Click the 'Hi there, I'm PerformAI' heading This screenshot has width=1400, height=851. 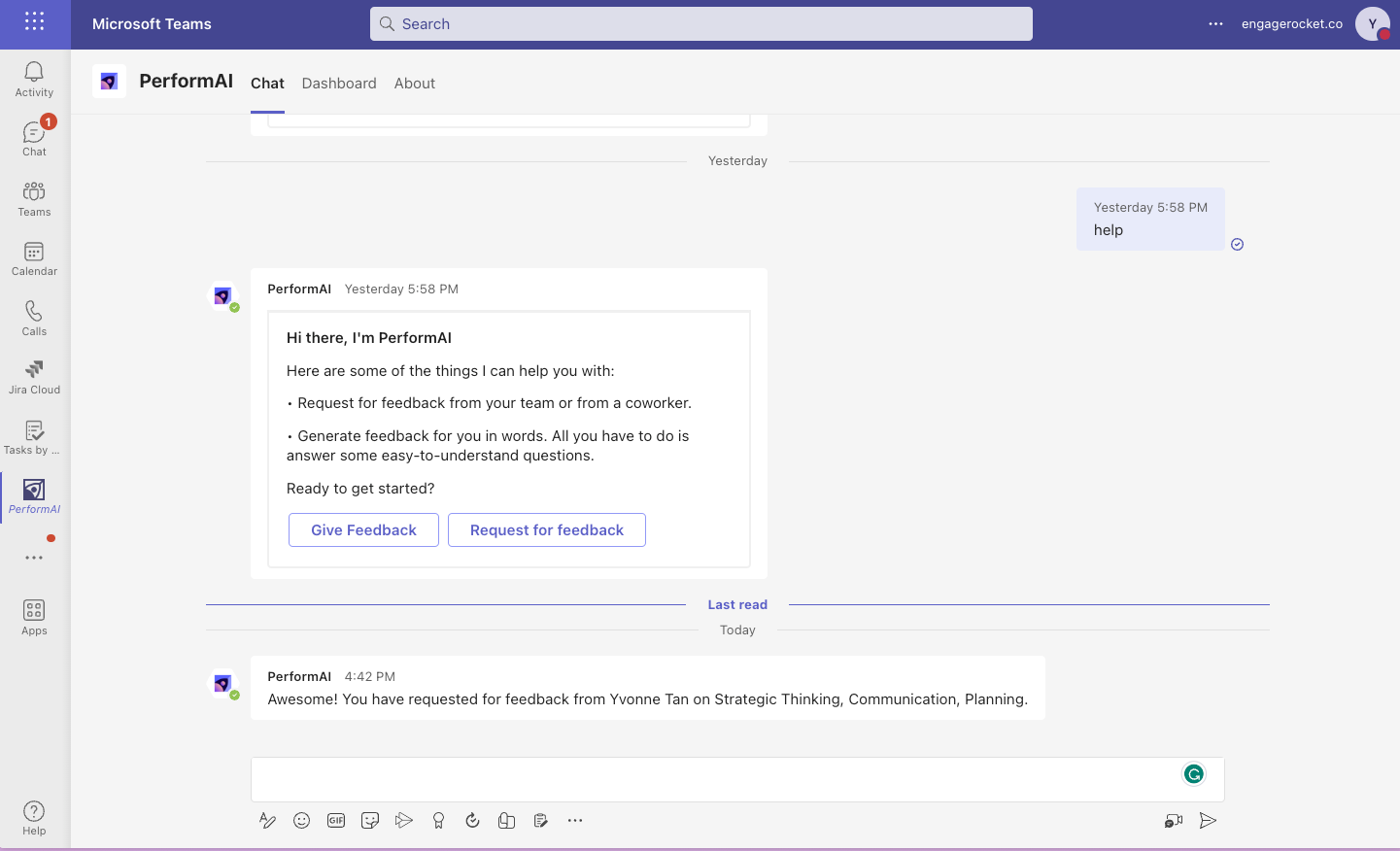tap(369, 338)
